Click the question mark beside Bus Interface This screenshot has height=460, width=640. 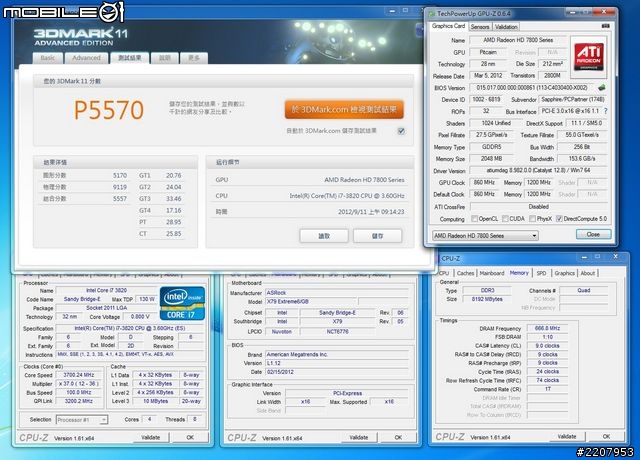click(x=605, y=111)
